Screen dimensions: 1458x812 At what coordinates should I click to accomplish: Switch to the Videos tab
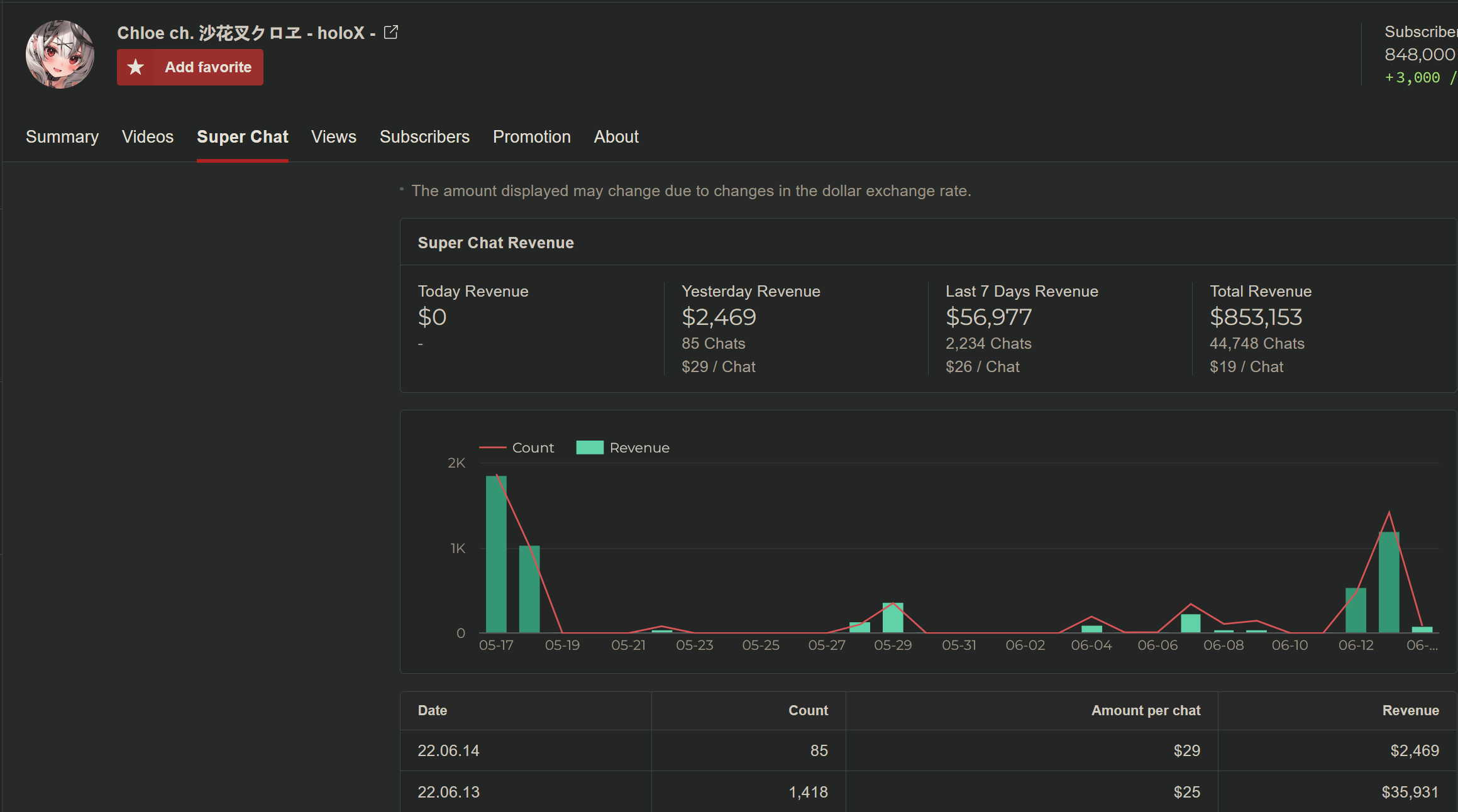(x=148, y=136)
